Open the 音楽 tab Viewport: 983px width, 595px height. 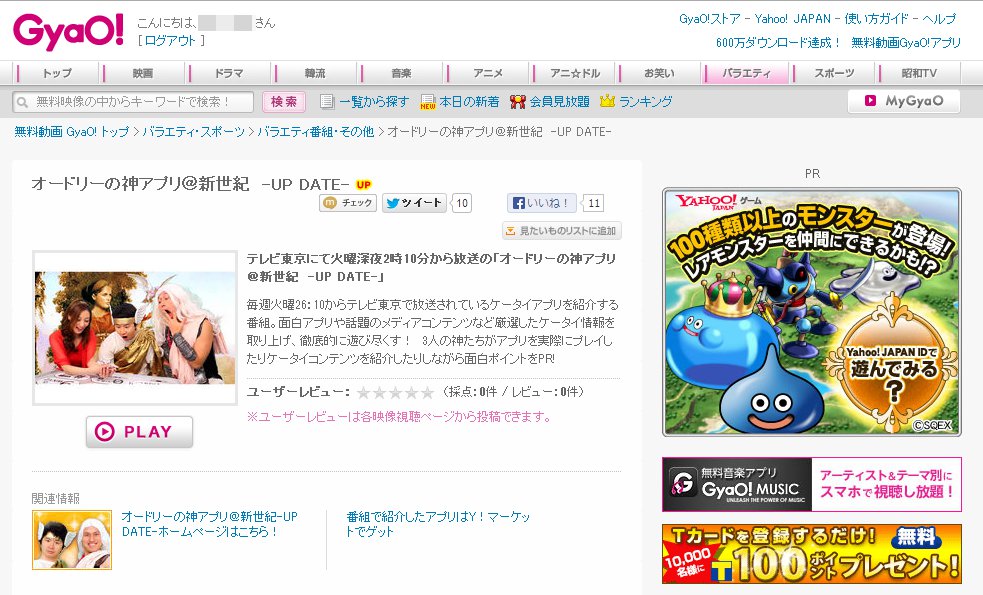tap(401, 73)
